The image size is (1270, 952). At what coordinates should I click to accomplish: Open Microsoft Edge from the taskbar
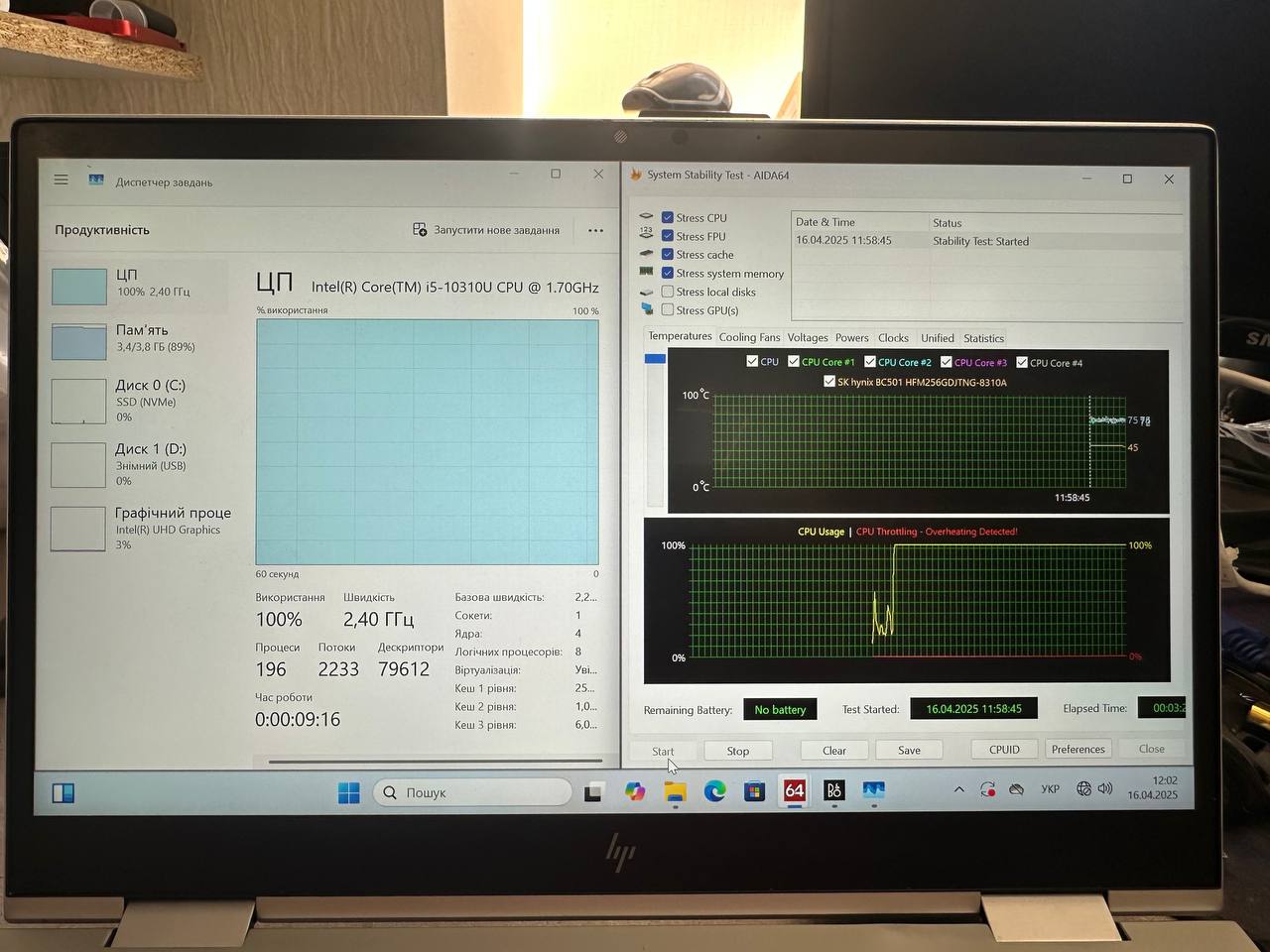[x=714, y=790]
